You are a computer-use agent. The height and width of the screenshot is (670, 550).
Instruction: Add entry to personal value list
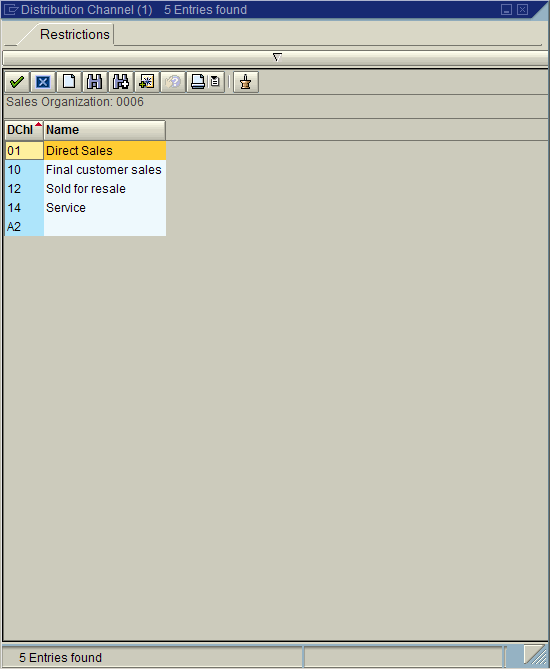coord(147,82)
